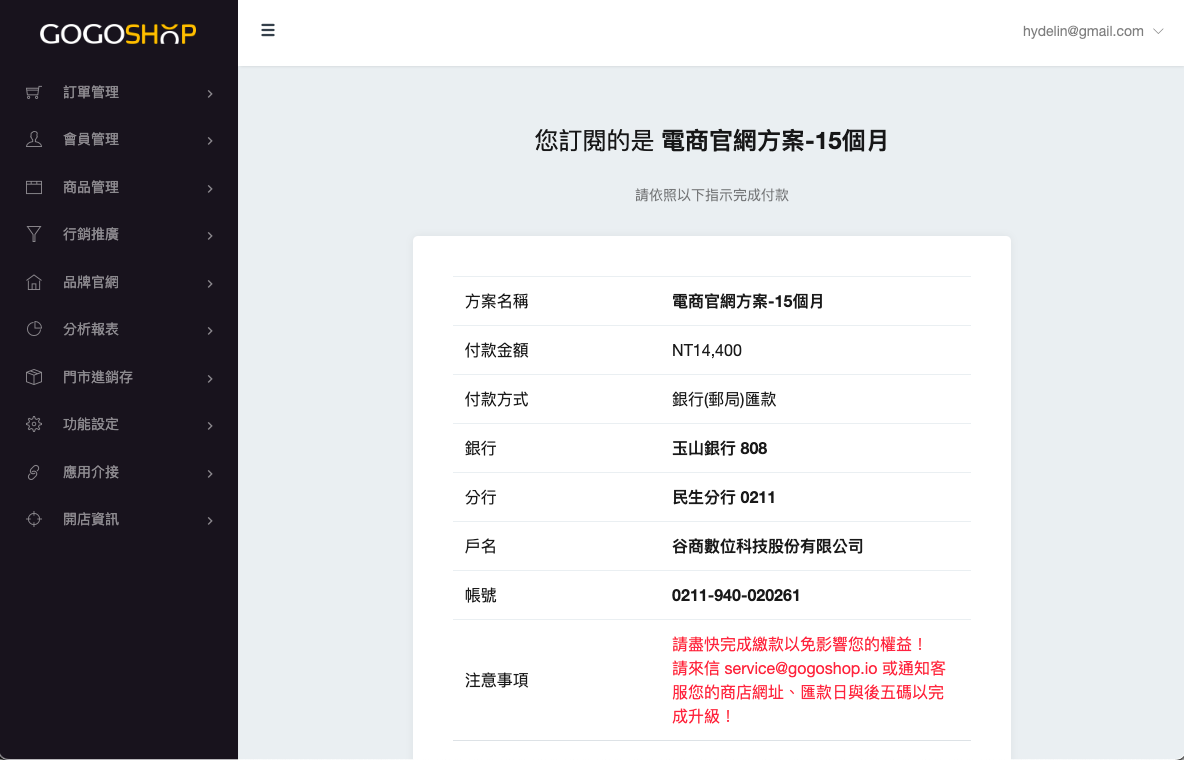The image size is (1184, 760).
Task: Expand the 功能設定 chevron
Action: [x=210, y=425]
